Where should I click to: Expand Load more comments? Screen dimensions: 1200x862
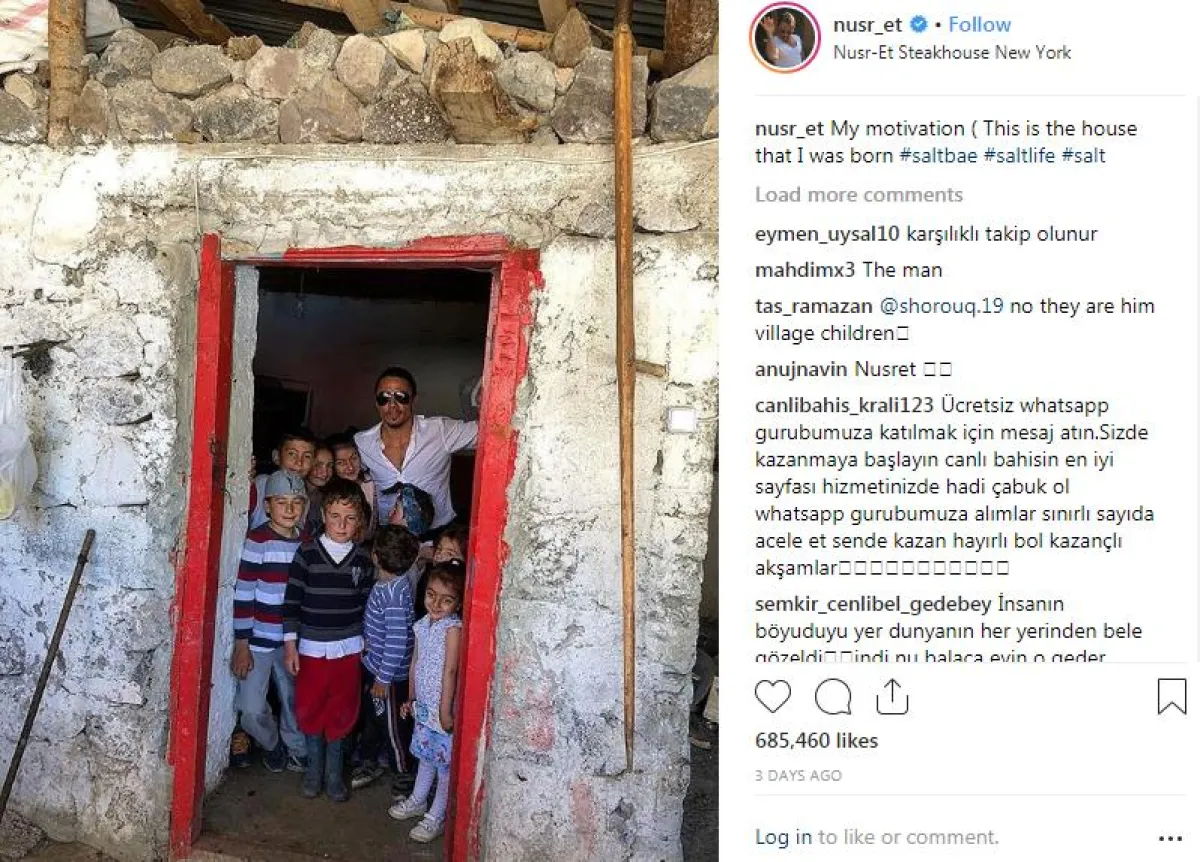pyautogui.click(x=859, y=195)
